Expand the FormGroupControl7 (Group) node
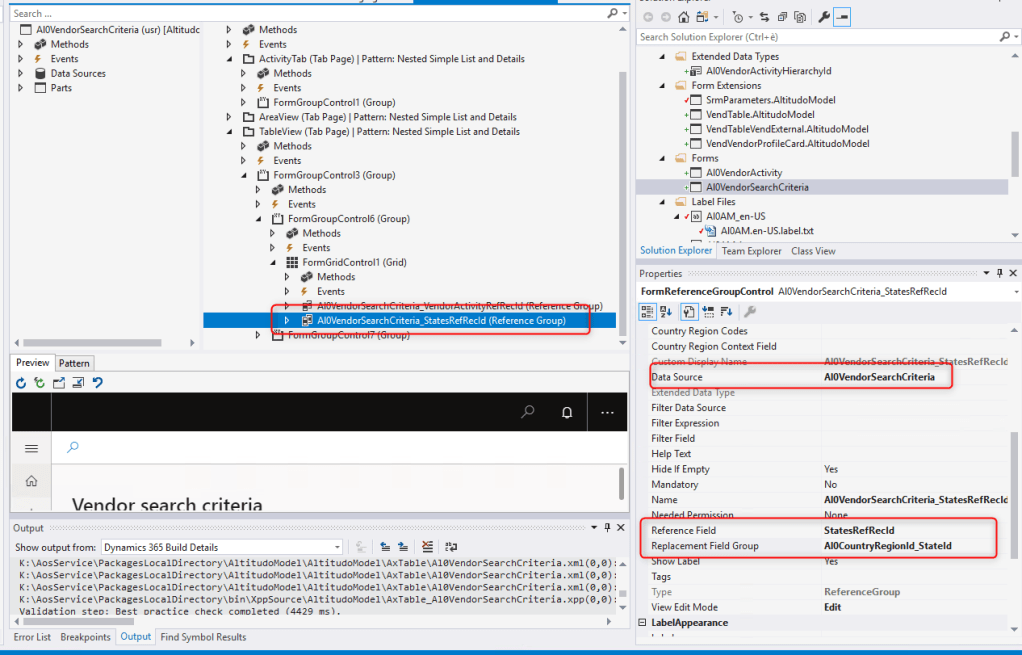 pyautogui.click(x=259, y=335)
